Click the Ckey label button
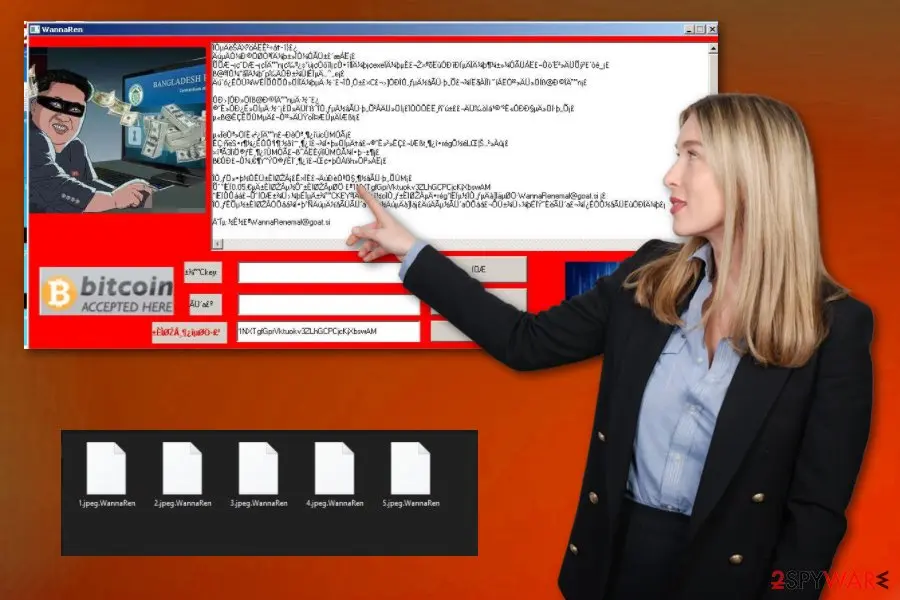Image resolution: width=900 pixels, height=600 pixels. (203, 272)
